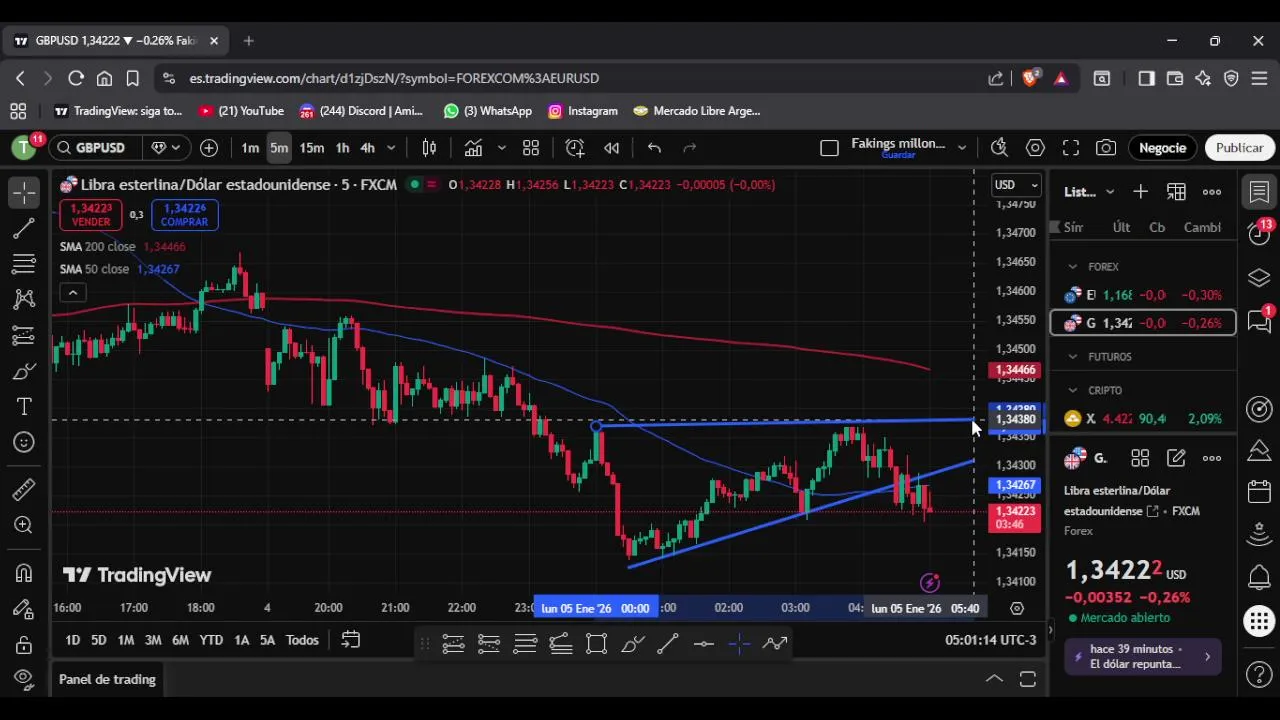Select the EURUSD row showing -0,30%
Image resolution: width=1280 pixels, height=720 pixels.
1143,295
